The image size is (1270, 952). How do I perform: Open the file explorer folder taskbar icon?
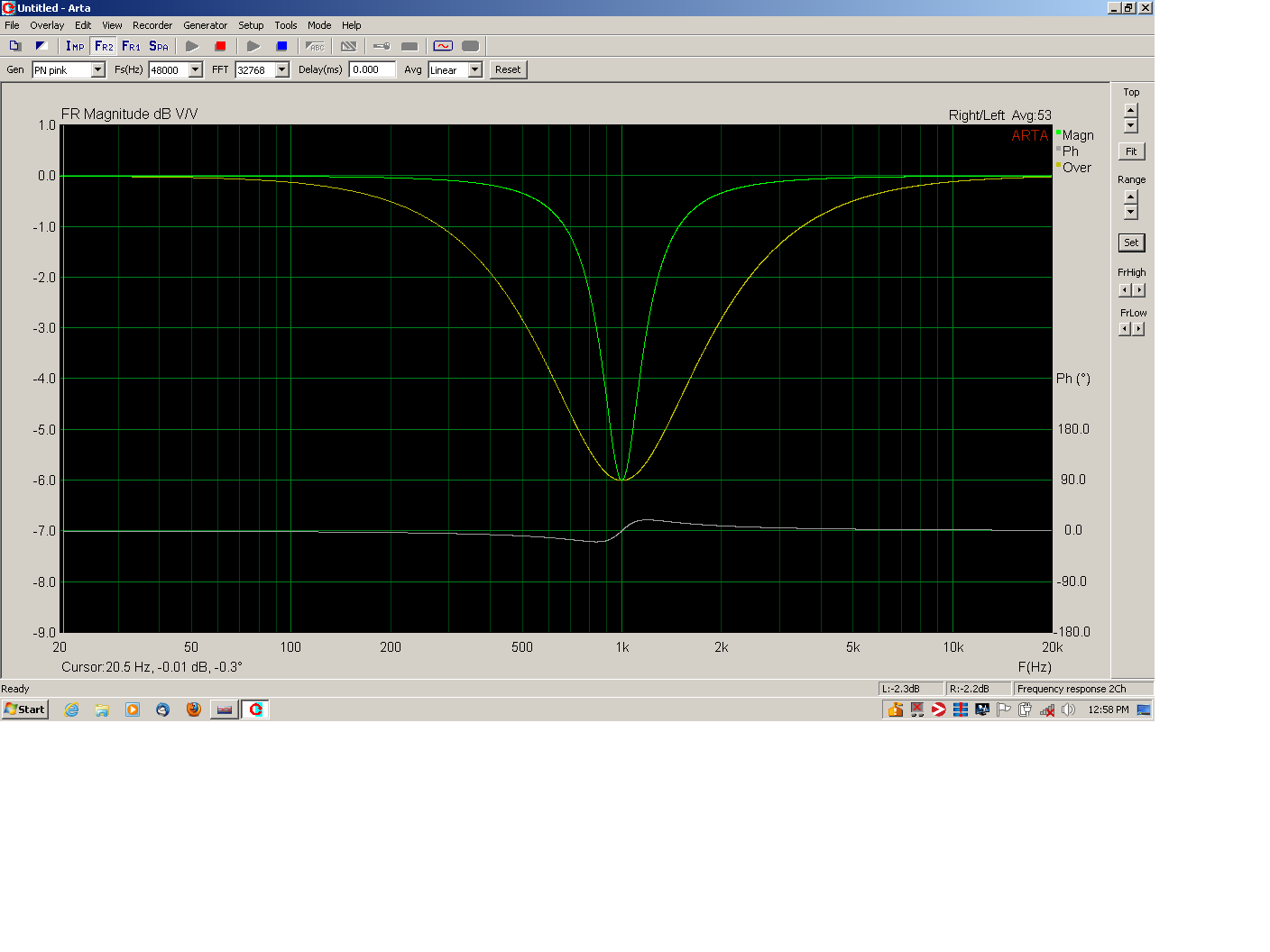pyautogui.click(x=102, y=709)
